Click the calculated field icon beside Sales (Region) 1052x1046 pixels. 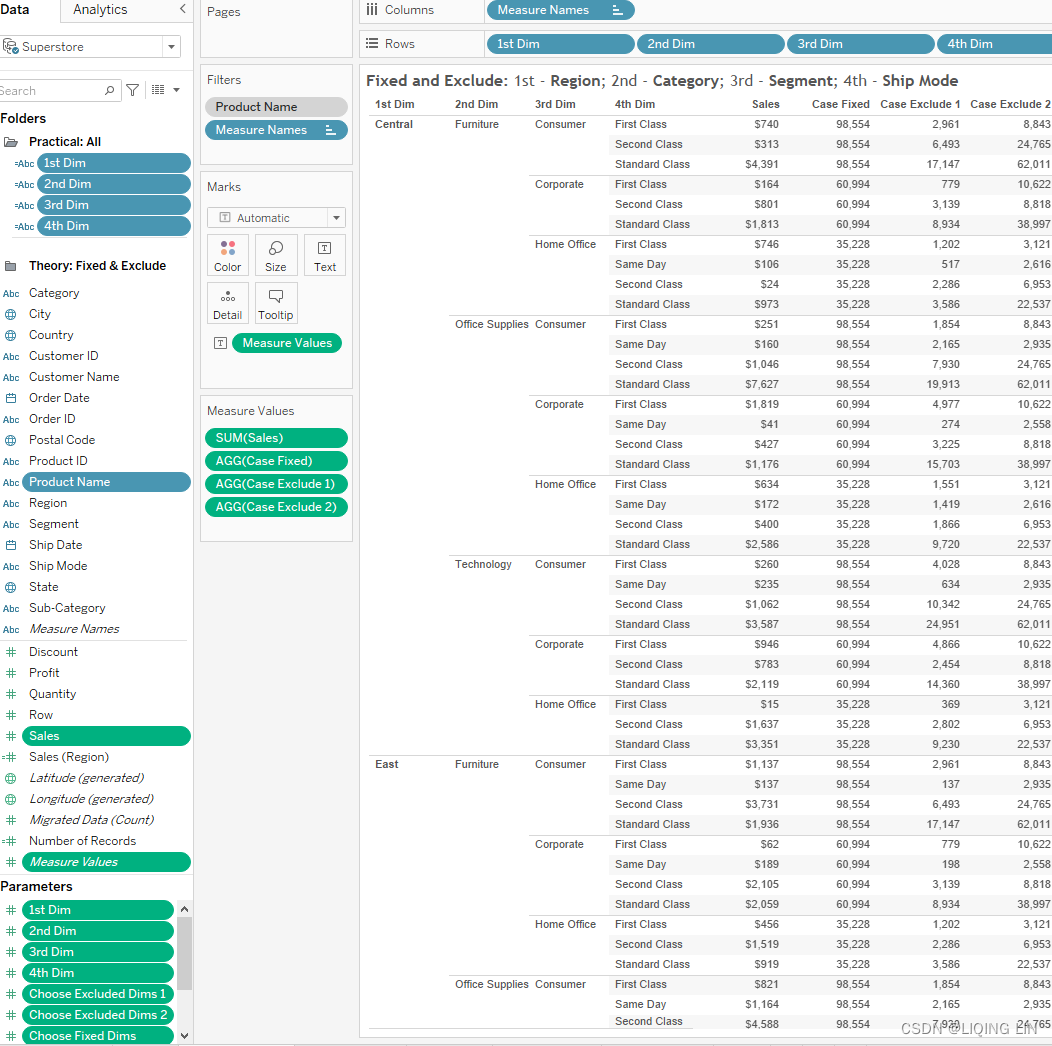click(x=9, y=757)
